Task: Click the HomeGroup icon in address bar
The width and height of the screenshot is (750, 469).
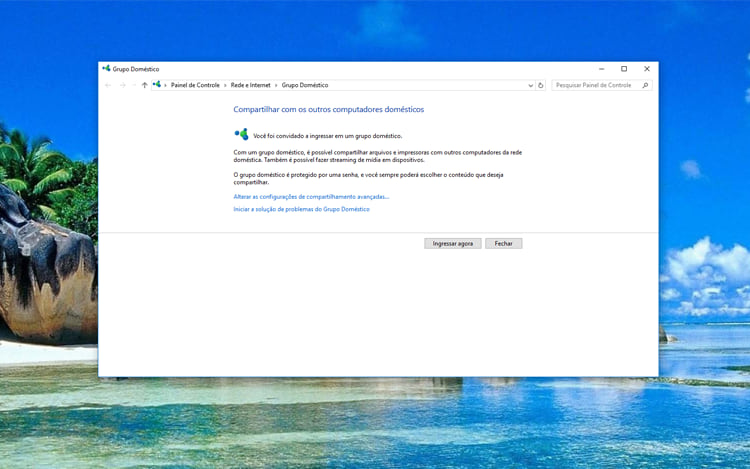Action: 157,85
